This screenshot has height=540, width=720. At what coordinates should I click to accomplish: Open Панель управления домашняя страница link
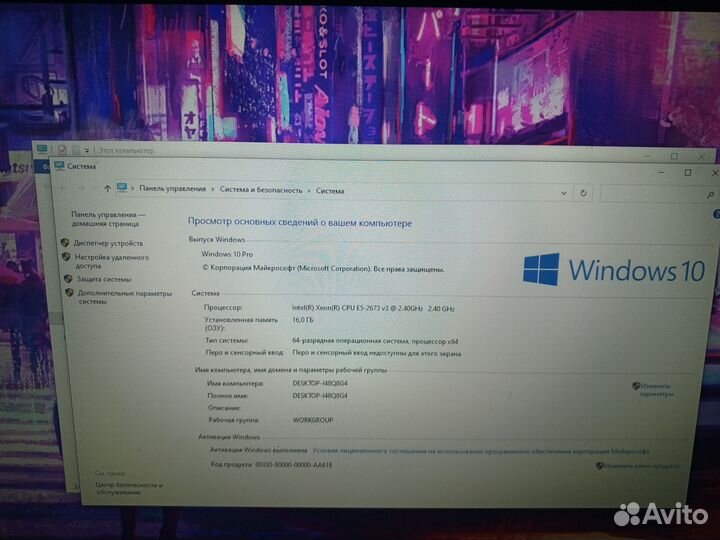(107, 219)
